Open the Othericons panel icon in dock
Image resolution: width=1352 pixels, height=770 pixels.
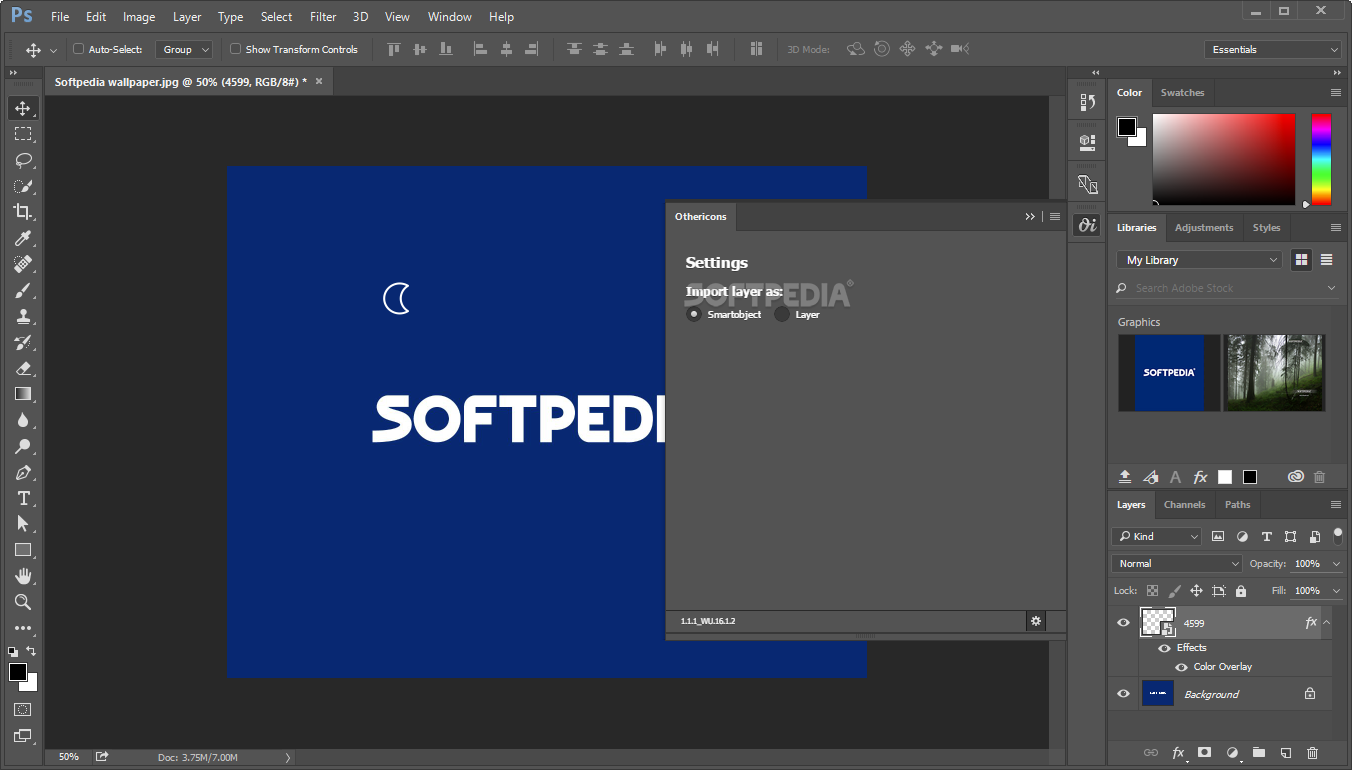pos(1087,225)
